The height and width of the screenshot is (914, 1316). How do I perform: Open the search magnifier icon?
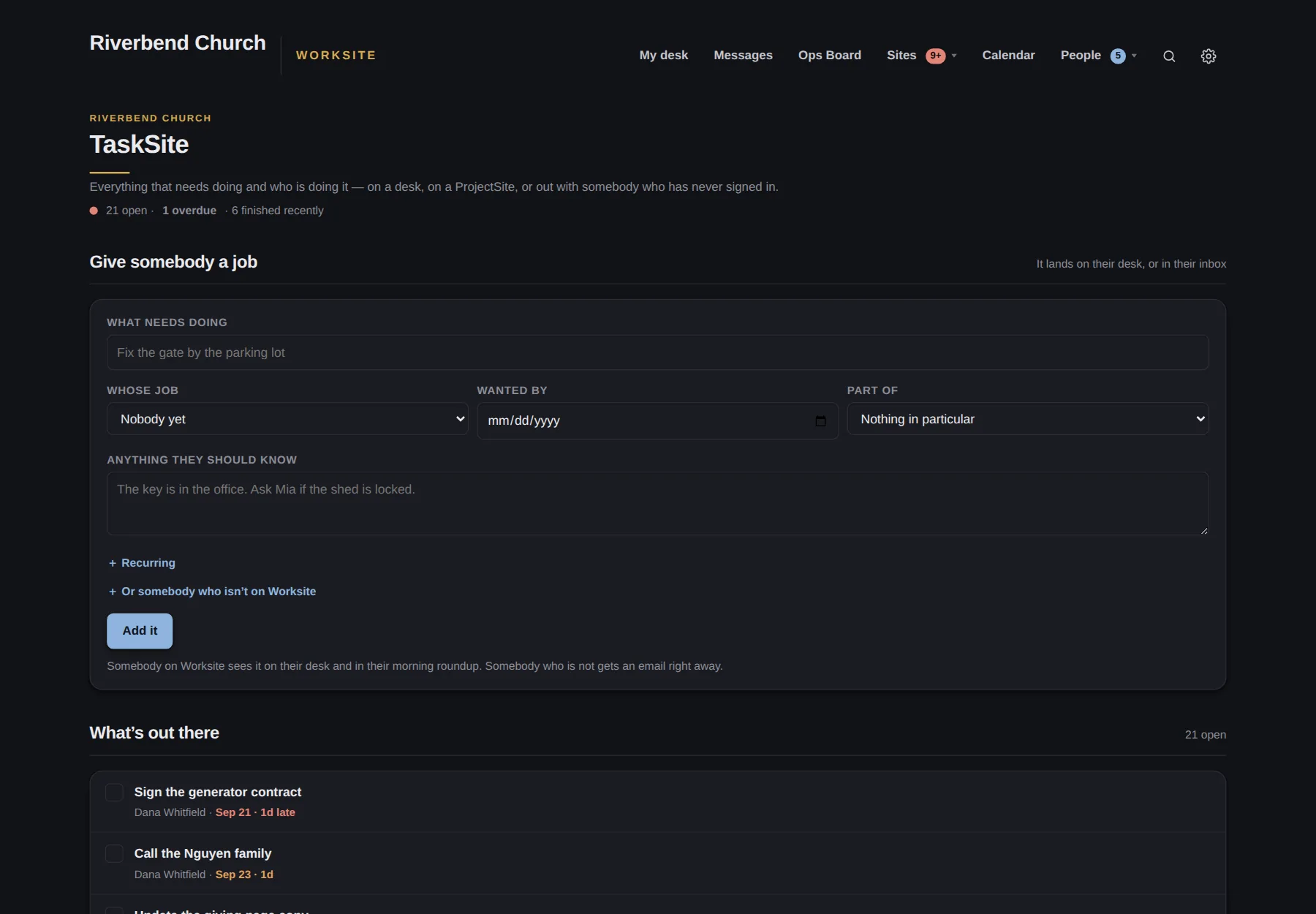coord(1169,56)
